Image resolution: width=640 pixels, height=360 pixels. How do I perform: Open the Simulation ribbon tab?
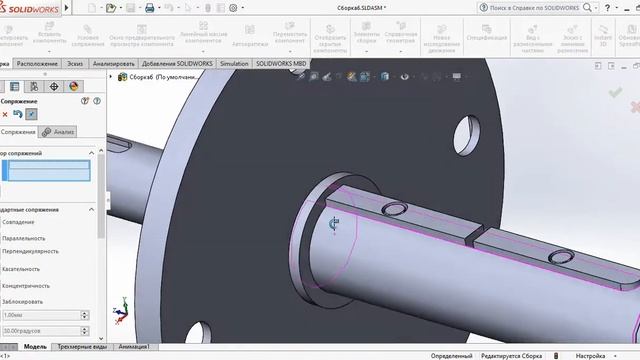[x=234, y=64]
